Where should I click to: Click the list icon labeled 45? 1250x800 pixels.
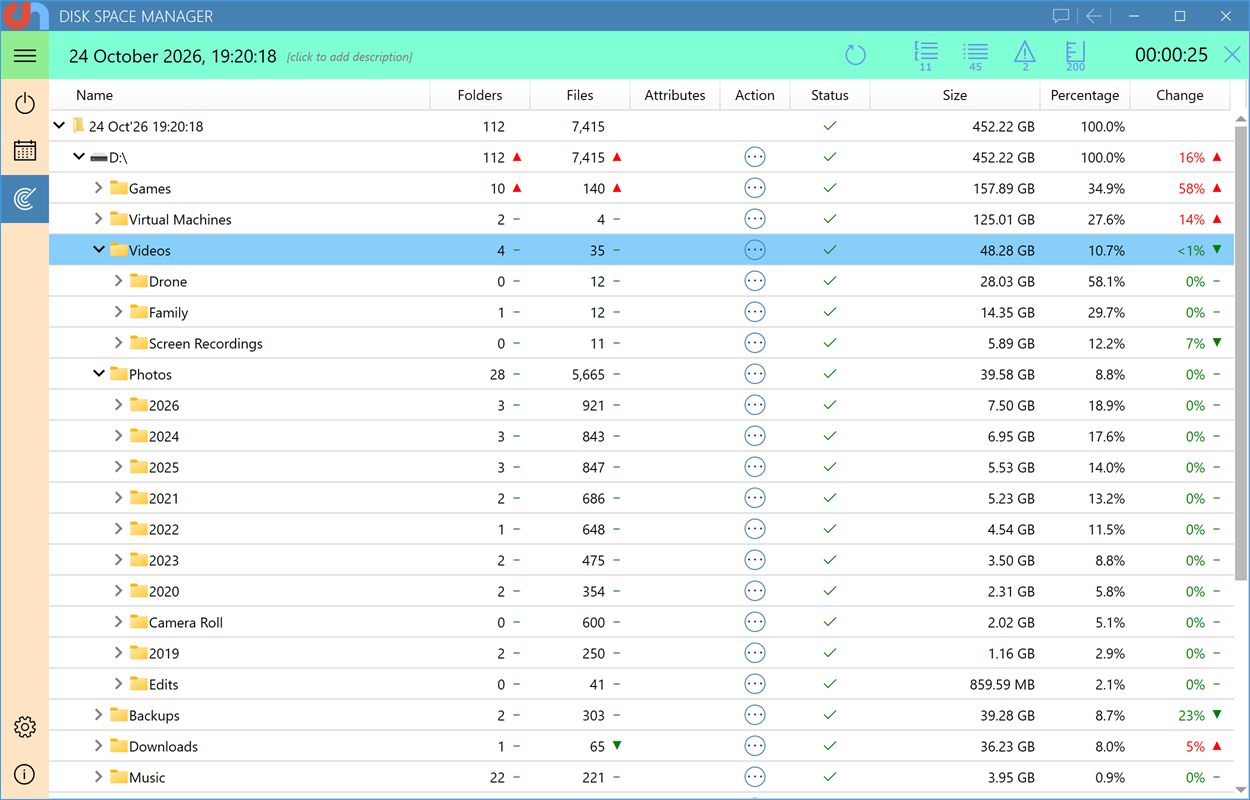pos(975,56)
